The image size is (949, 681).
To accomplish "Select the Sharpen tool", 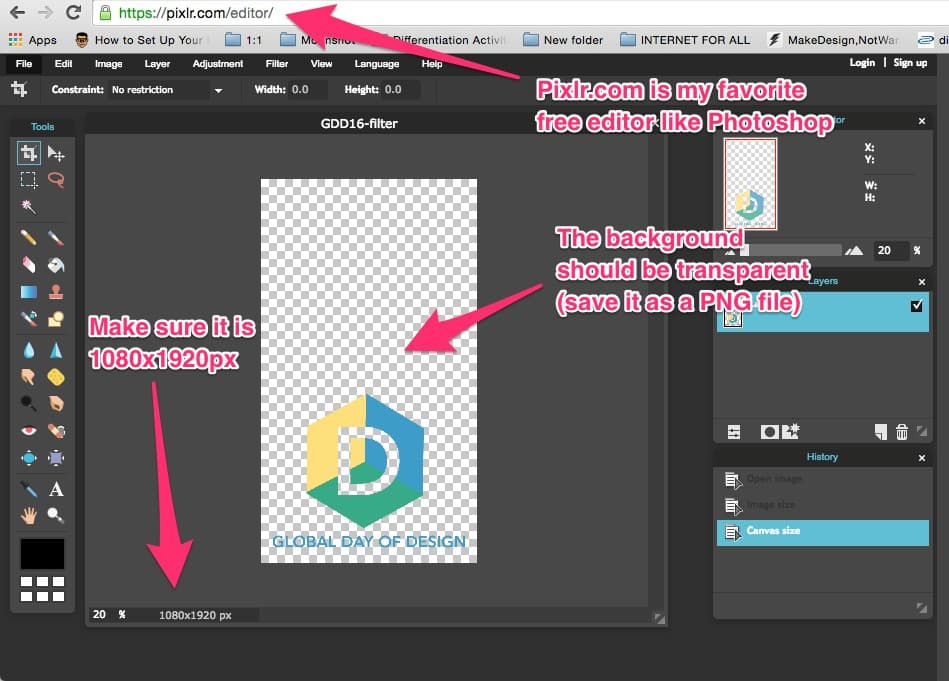I will [56, 350].
